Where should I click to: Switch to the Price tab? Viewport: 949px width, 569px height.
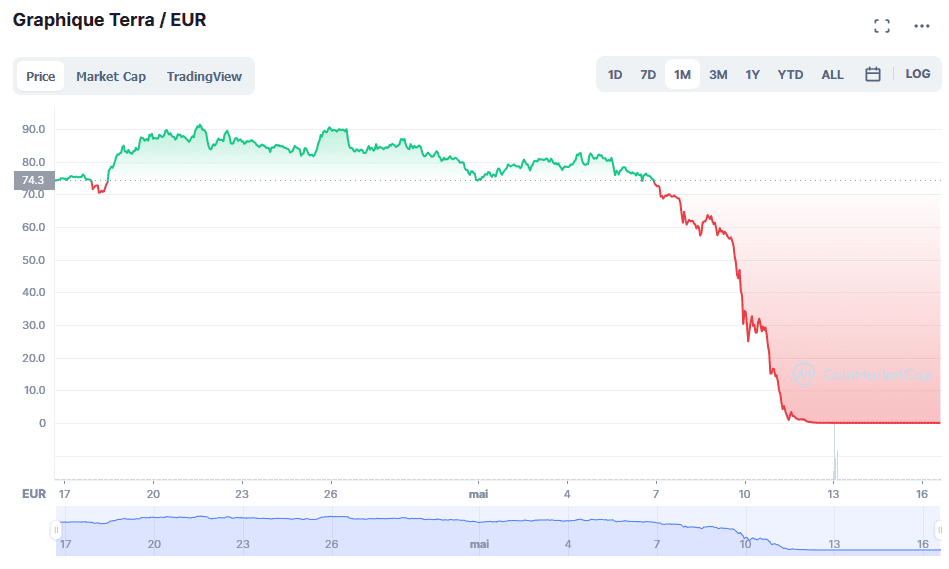[41, 76]
